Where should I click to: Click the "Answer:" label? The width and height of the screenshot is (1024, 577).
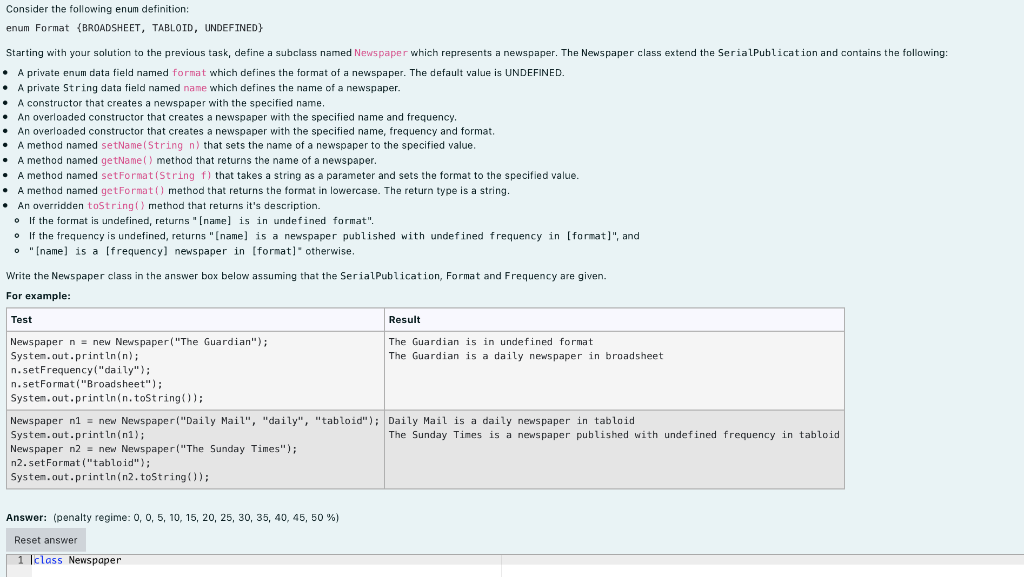click(21, 518)
